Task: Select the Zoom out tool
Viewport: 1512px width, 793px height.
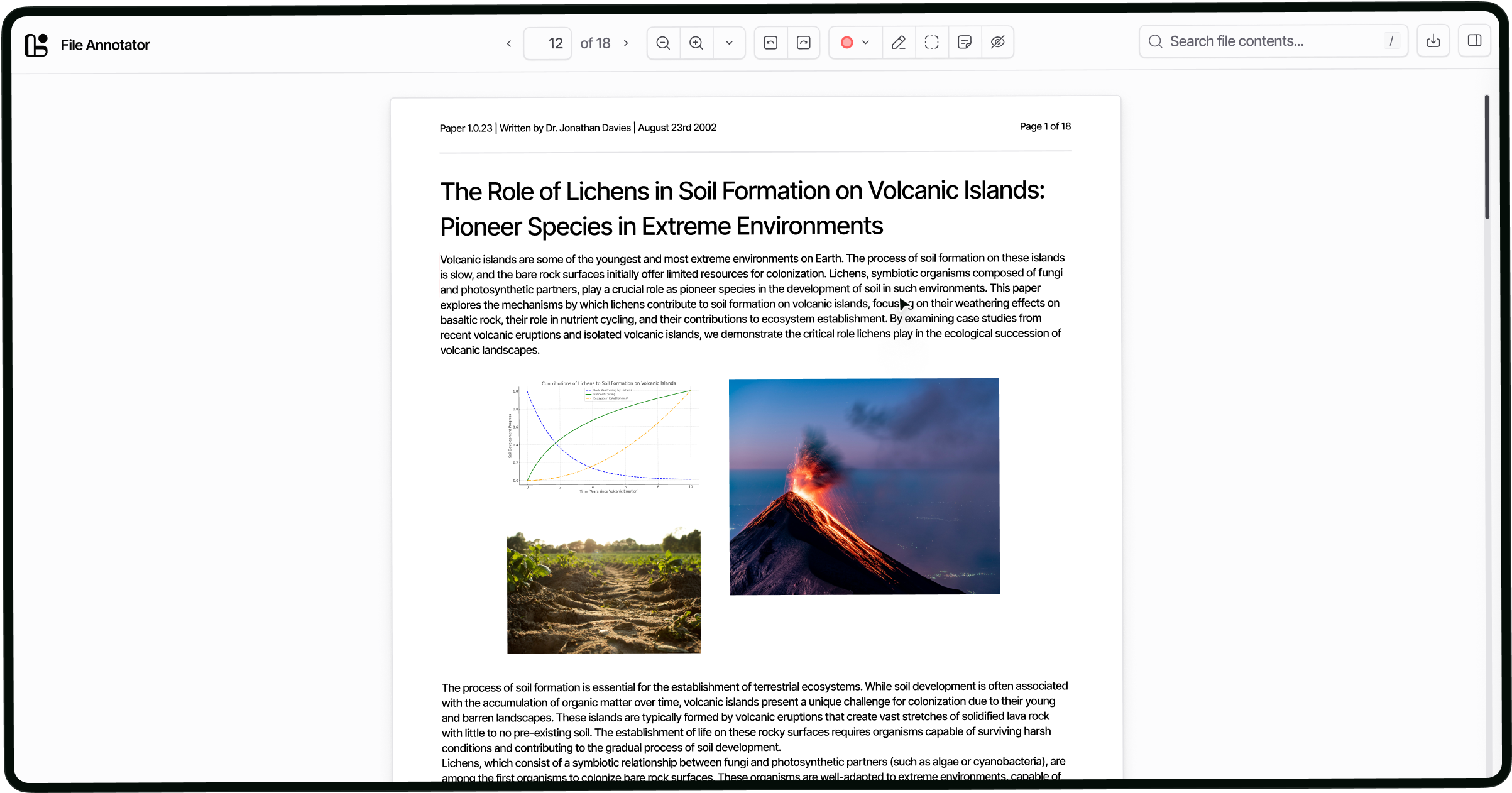Action: pyautogui.click(x=662, y=43)
